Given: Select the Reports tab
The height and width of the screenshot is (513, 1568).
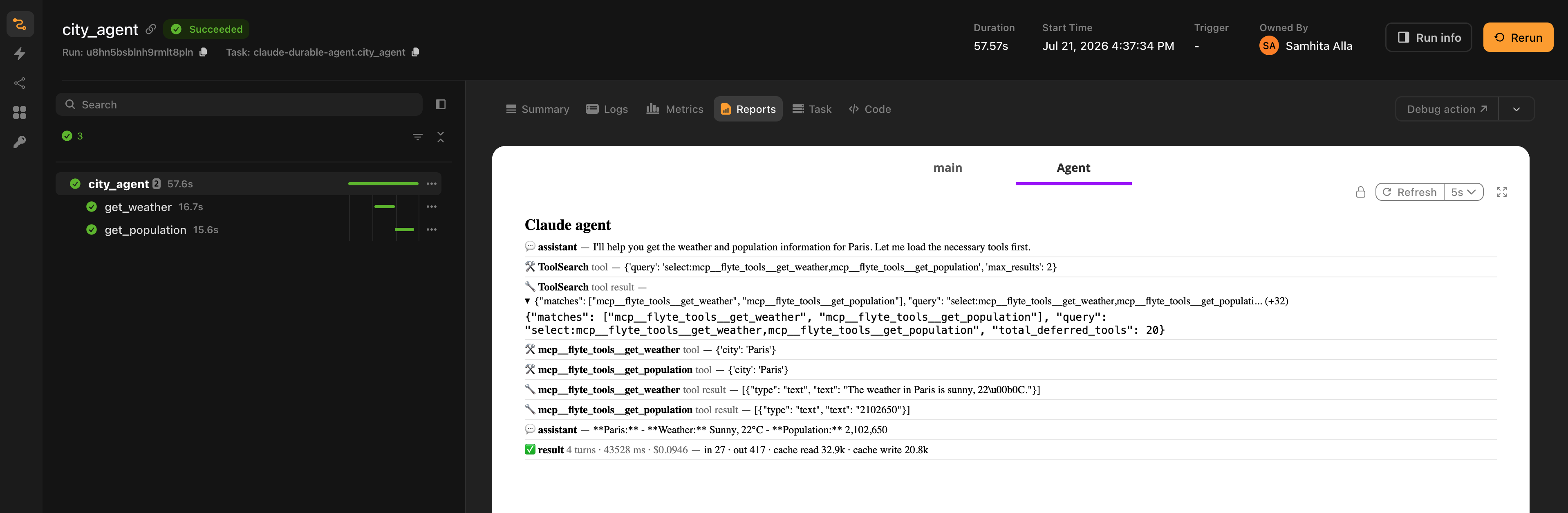Looking at the screenshot, I should (748, 109).
